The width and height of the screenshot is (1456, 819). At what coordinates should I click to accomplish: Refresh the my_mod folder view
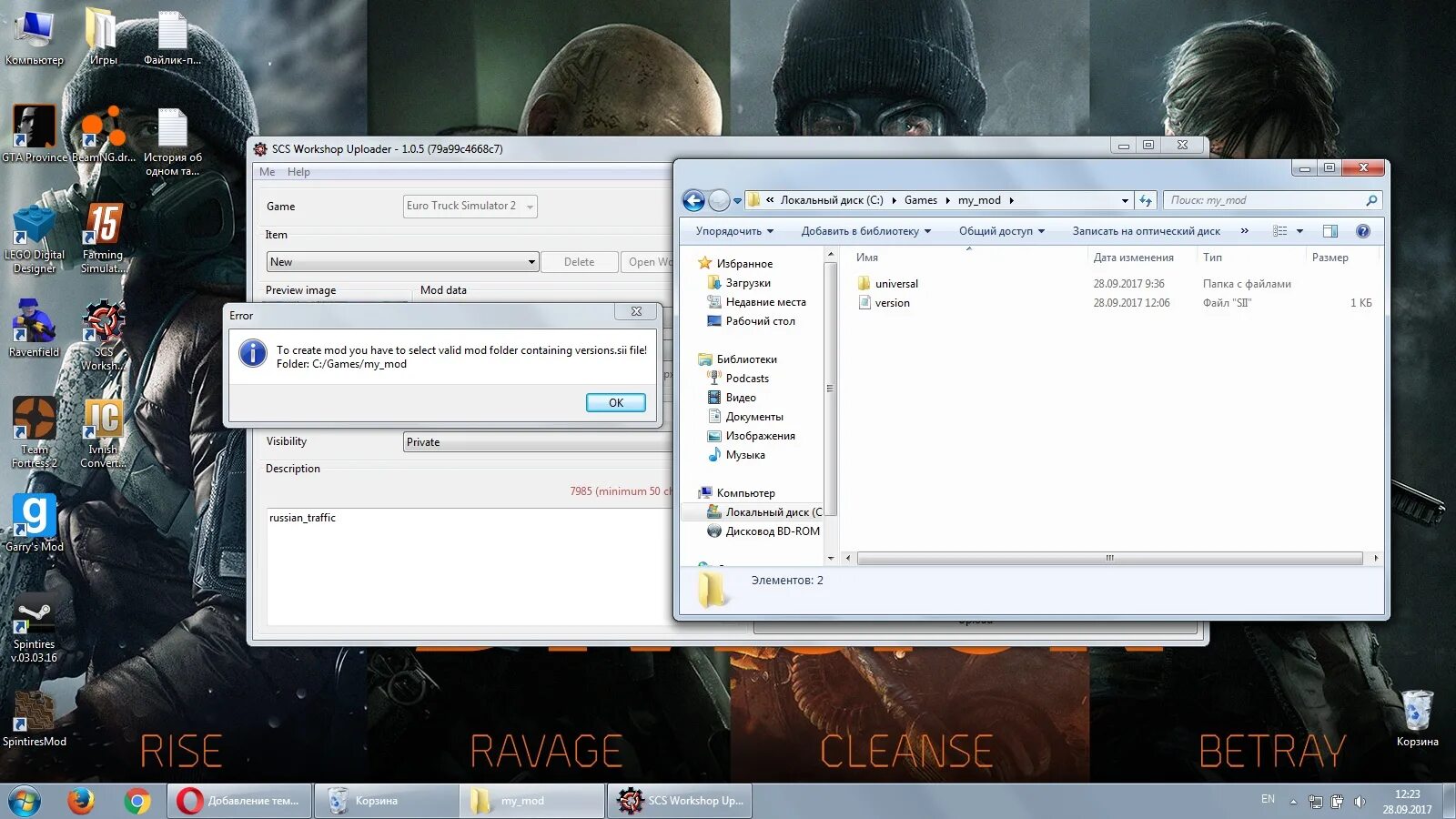[x=1146, y=200]
